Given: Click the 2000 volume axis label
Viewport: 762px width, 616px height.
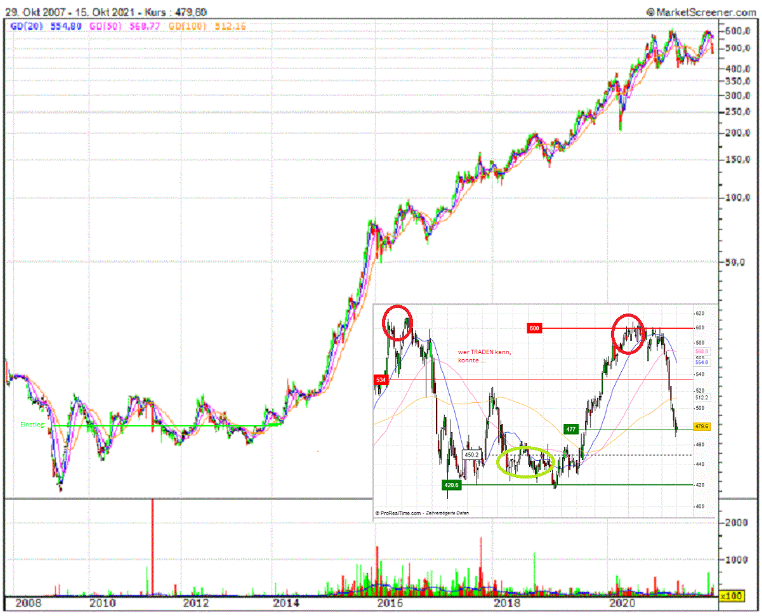Looking at the screenshot, I should click(x=736, y=523).
